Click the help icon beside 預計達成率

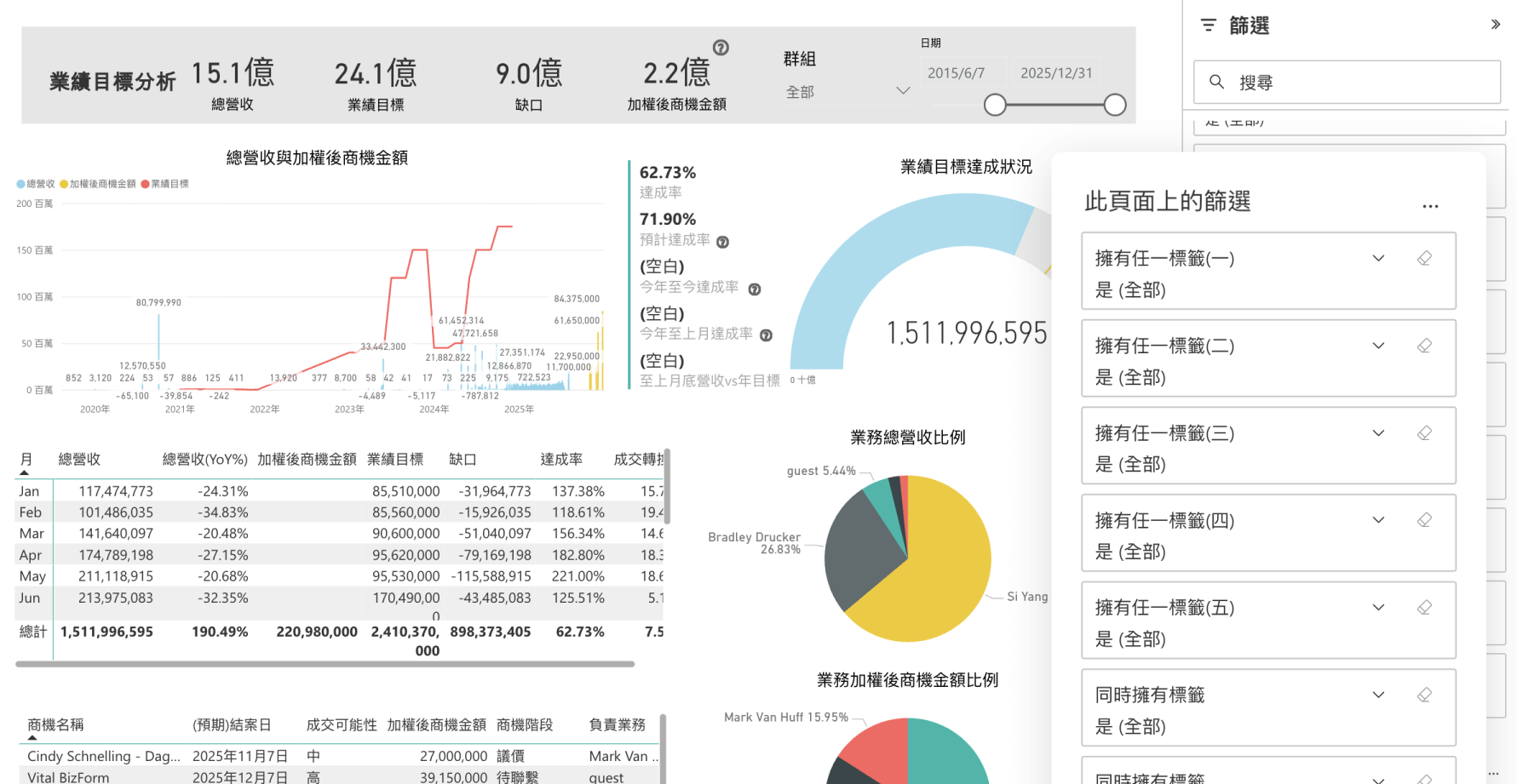(722, 241)
